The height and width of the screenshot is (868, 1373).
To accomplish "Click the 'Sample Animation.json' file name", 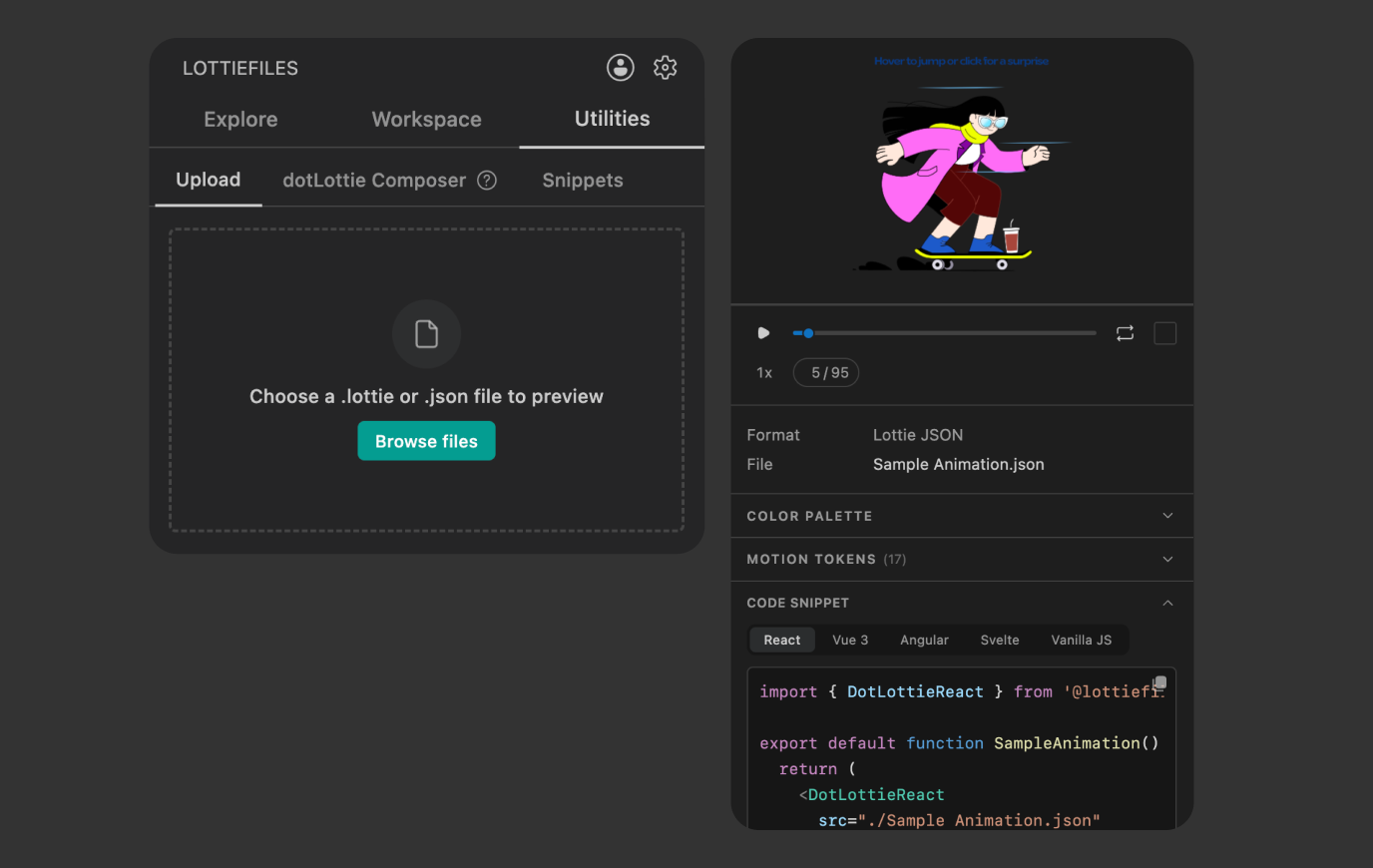I will pos(959,465).
